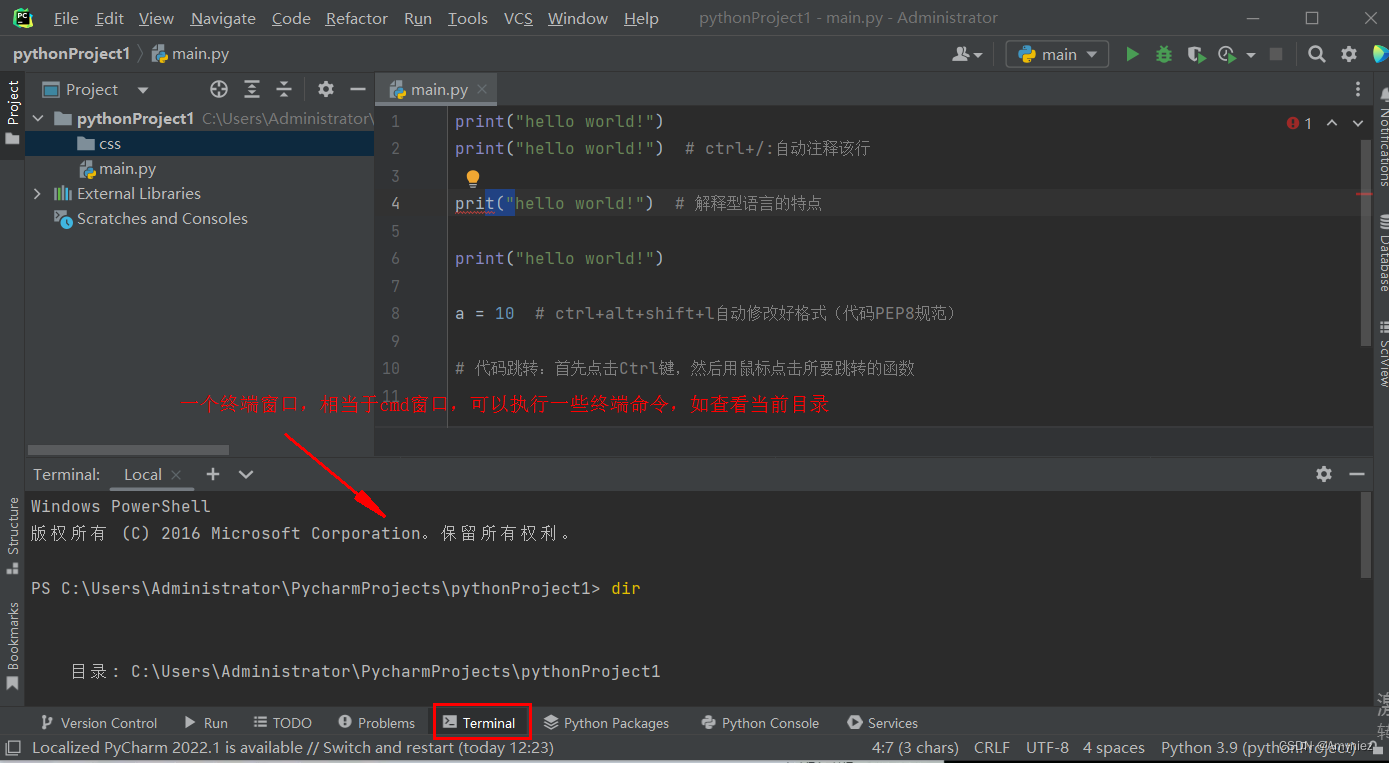Toggle tool window bars icon in bottom-left corner

coord(13,747)
